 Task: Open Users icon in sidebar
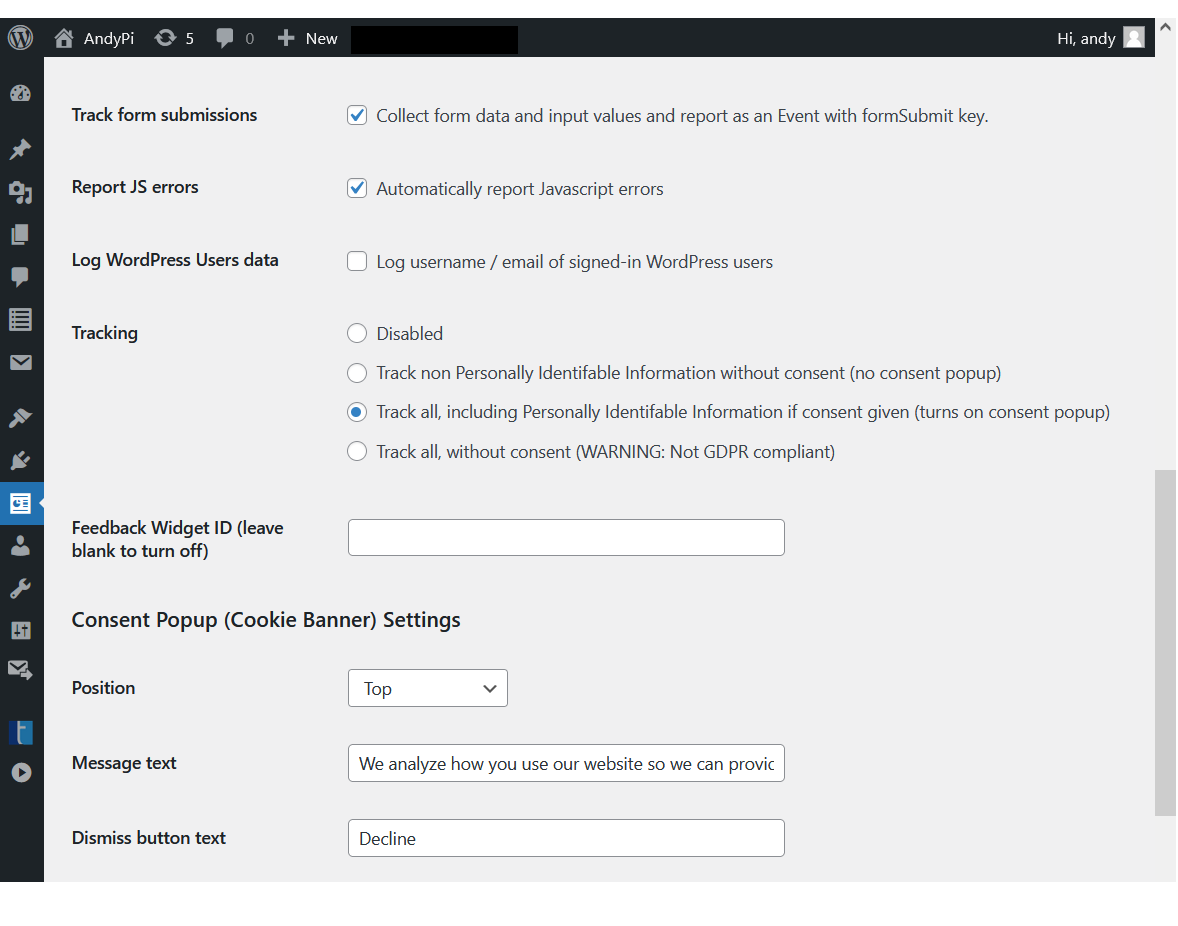(x=21, y=546)
